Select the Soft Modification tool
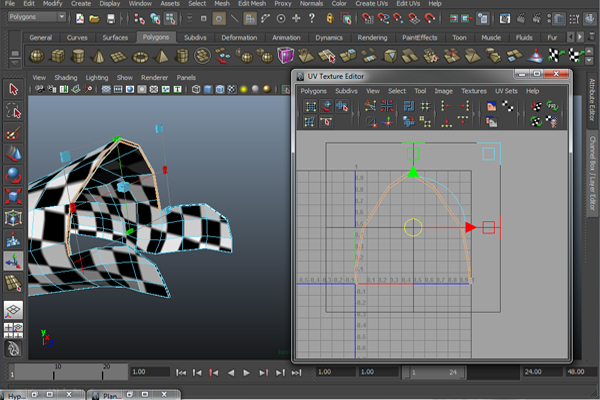The width and height of the screenshot is (600, 400). coord(13,240)
